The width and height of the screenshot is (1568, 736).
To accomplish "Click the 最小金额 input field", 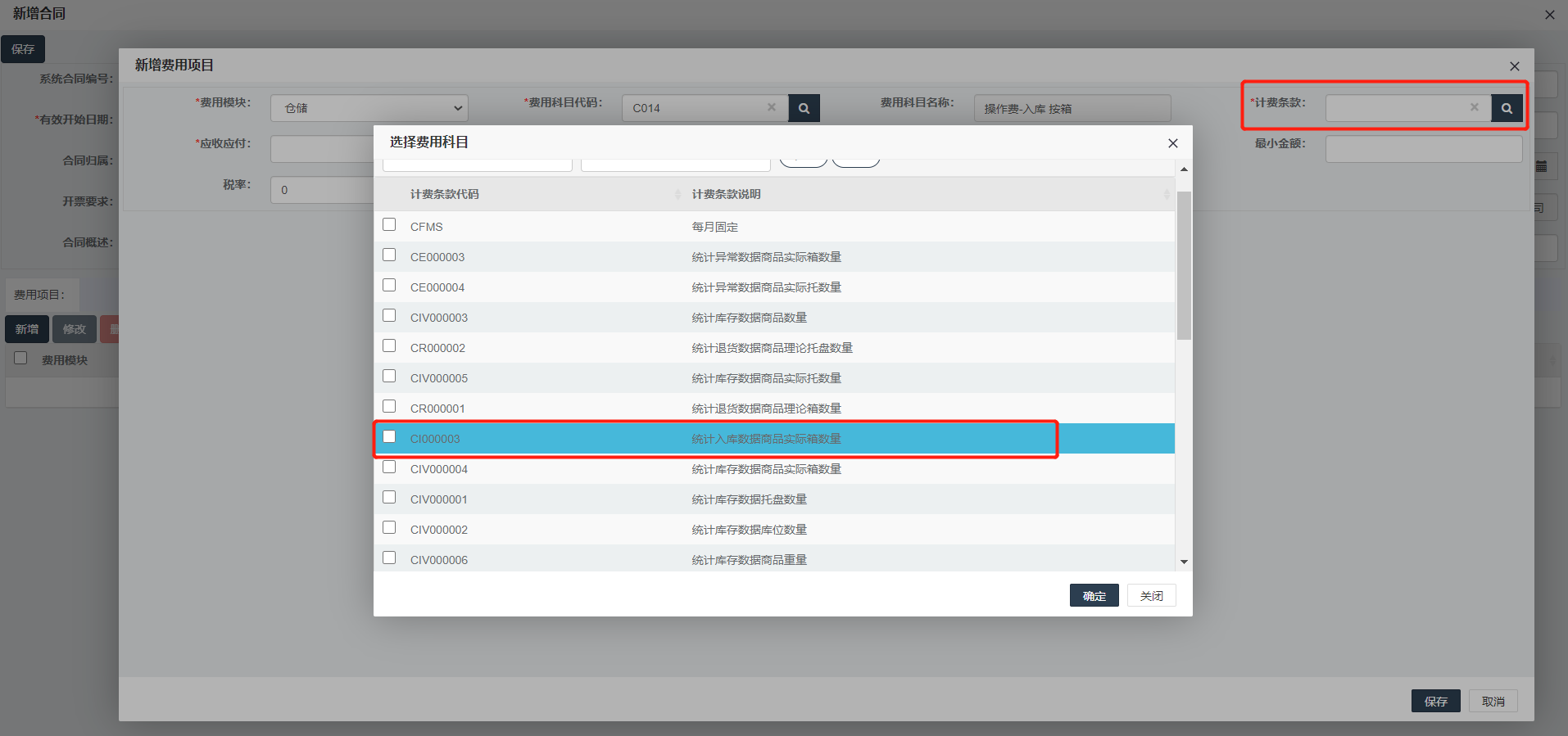I will point(1424,149).
